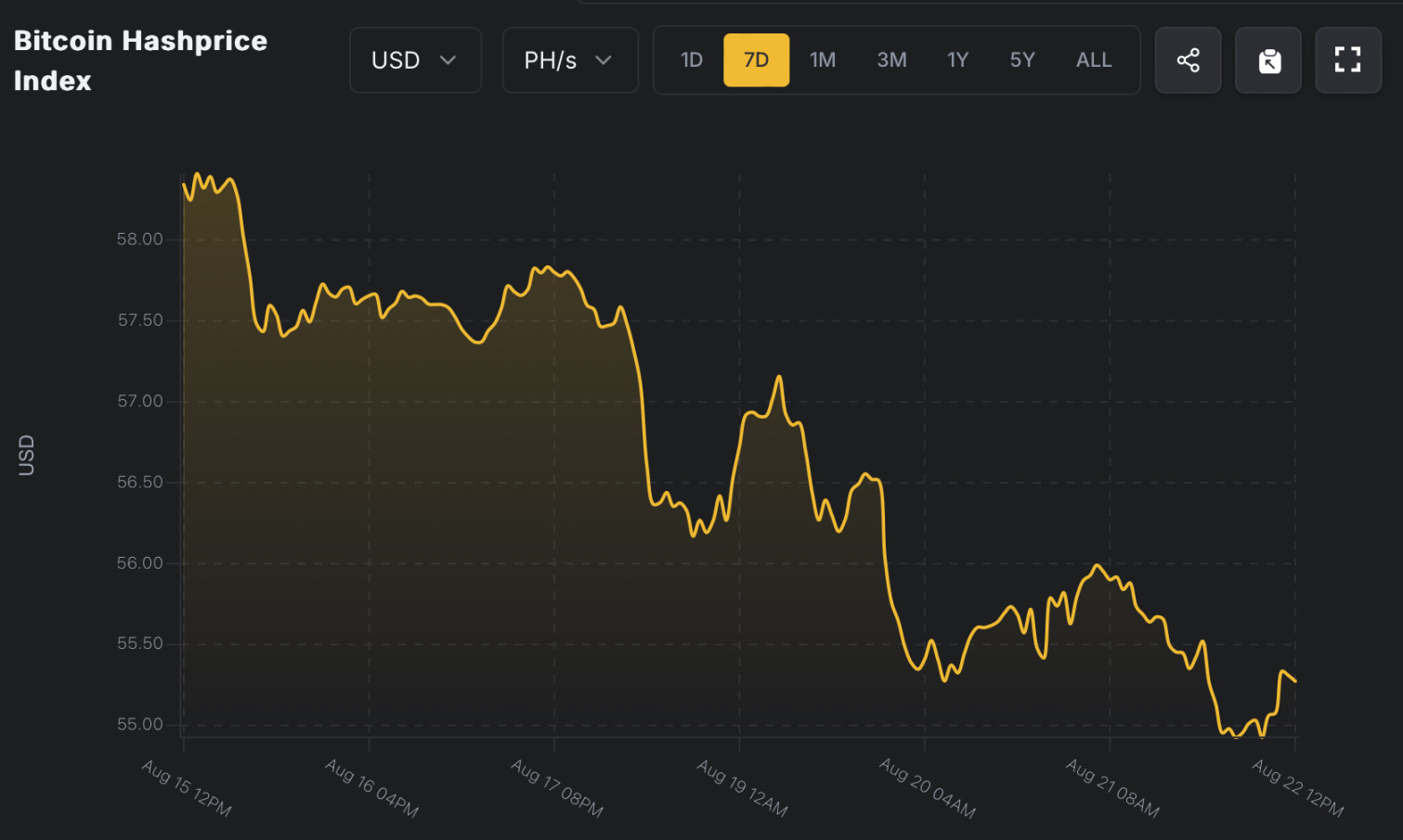Screen dimensions: 1403x840
Task: Open the chart in fullscreen mode
Action: click(1348, 60)
